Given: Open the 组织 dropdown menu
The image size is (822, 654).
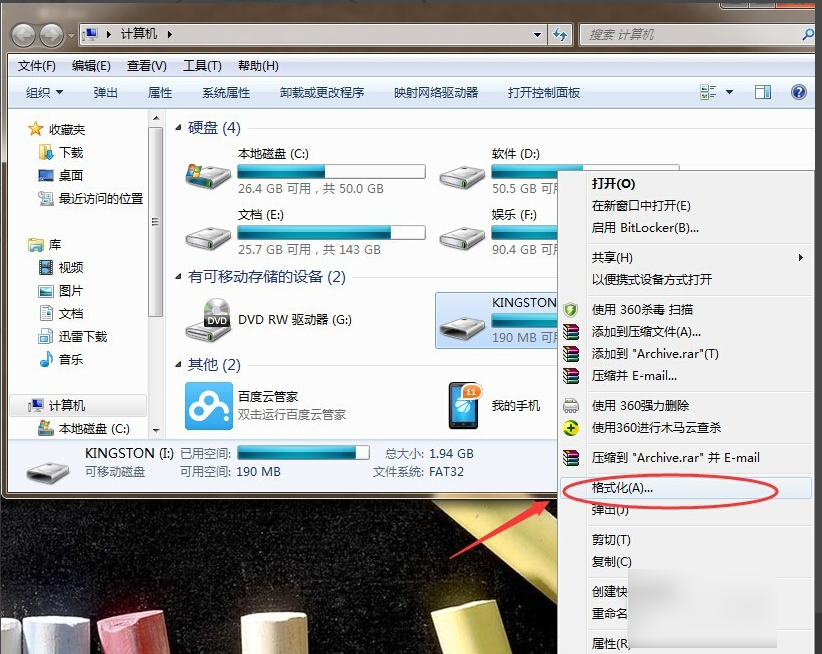Looking at the screenshot, I should pos(45,93).
